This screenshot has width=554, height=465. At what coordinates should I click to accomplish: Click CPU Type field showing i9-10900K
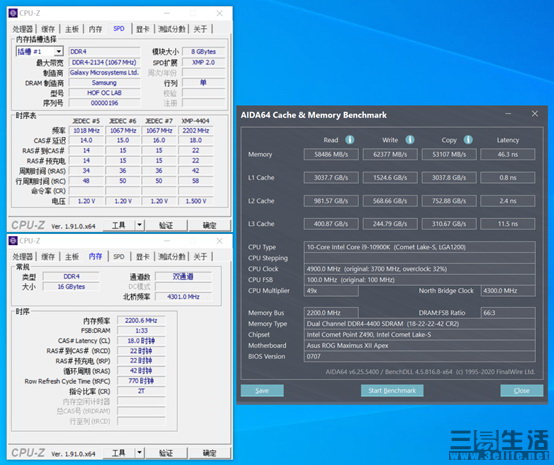[x=419, y=247]
